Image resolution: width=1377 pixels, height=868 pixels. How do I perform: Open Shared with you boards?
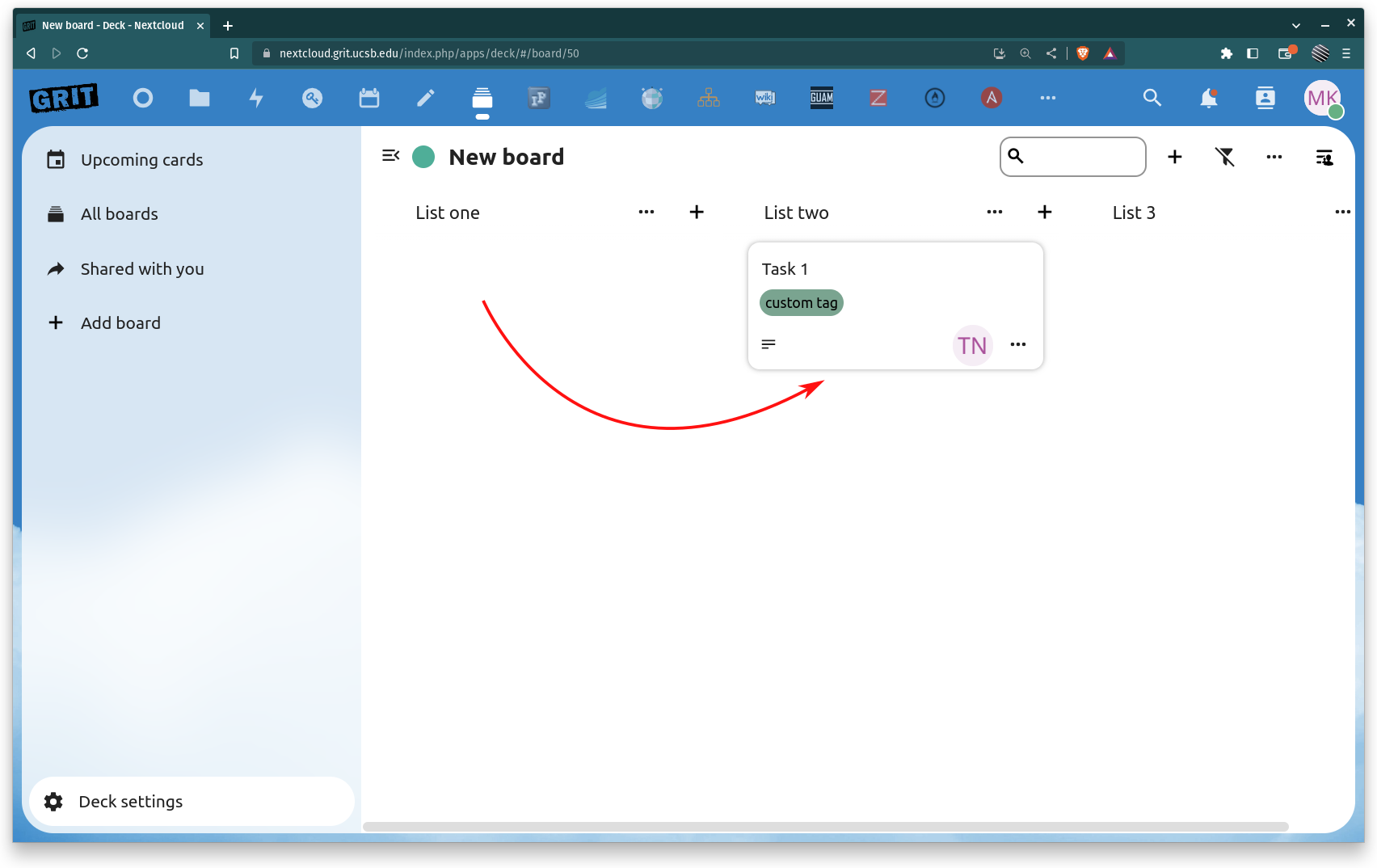192,269
